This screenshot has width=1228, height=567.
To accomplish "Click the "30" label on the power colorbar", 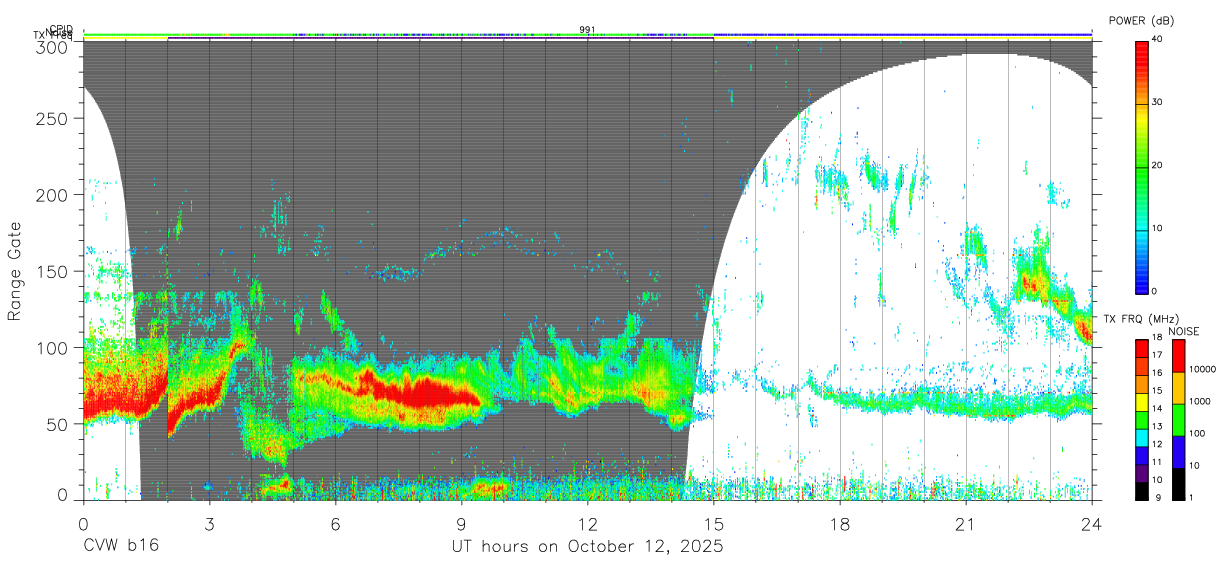I will (x=1158, y=103).
